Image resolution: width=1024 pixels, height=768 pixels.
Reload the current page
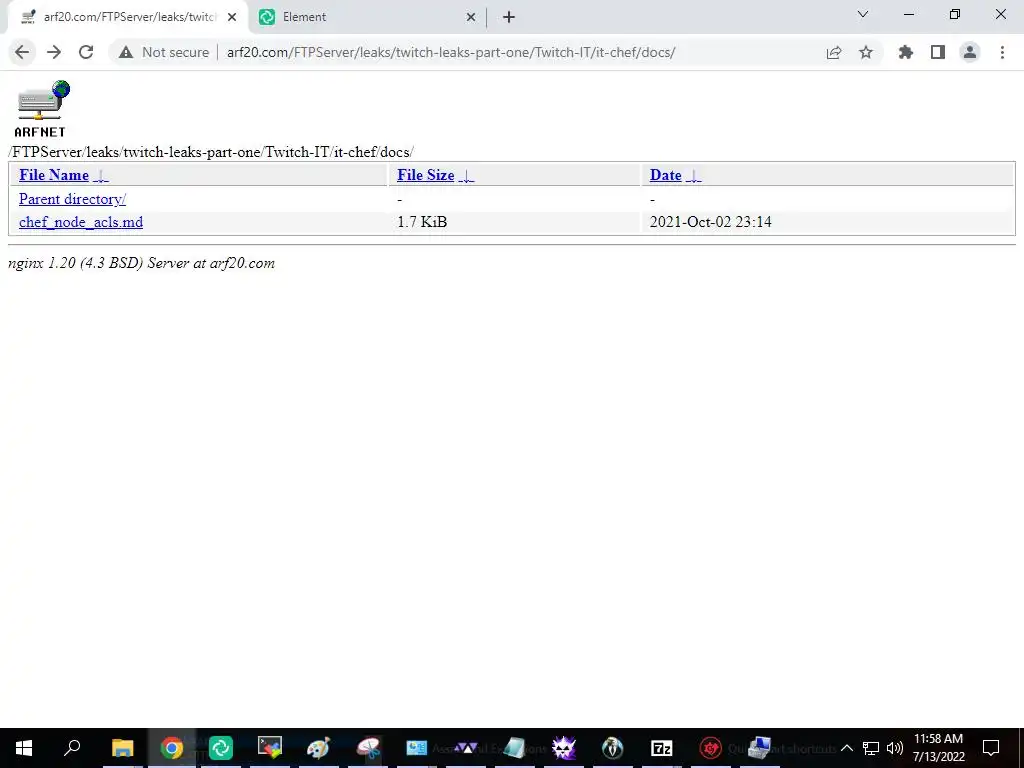[86, 52]
